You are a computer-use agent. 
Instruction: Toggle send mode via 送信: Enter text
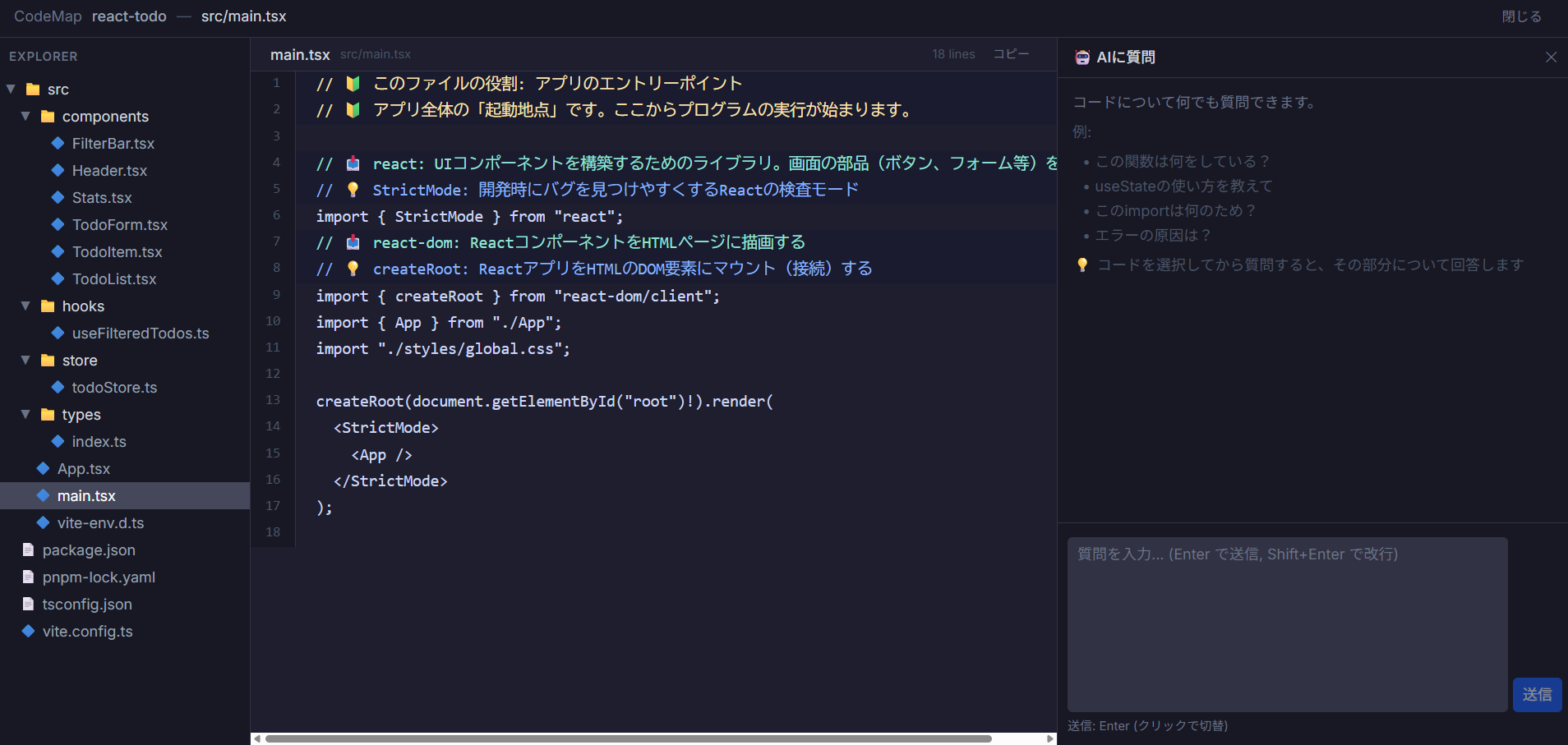[x=1147, y=725]
